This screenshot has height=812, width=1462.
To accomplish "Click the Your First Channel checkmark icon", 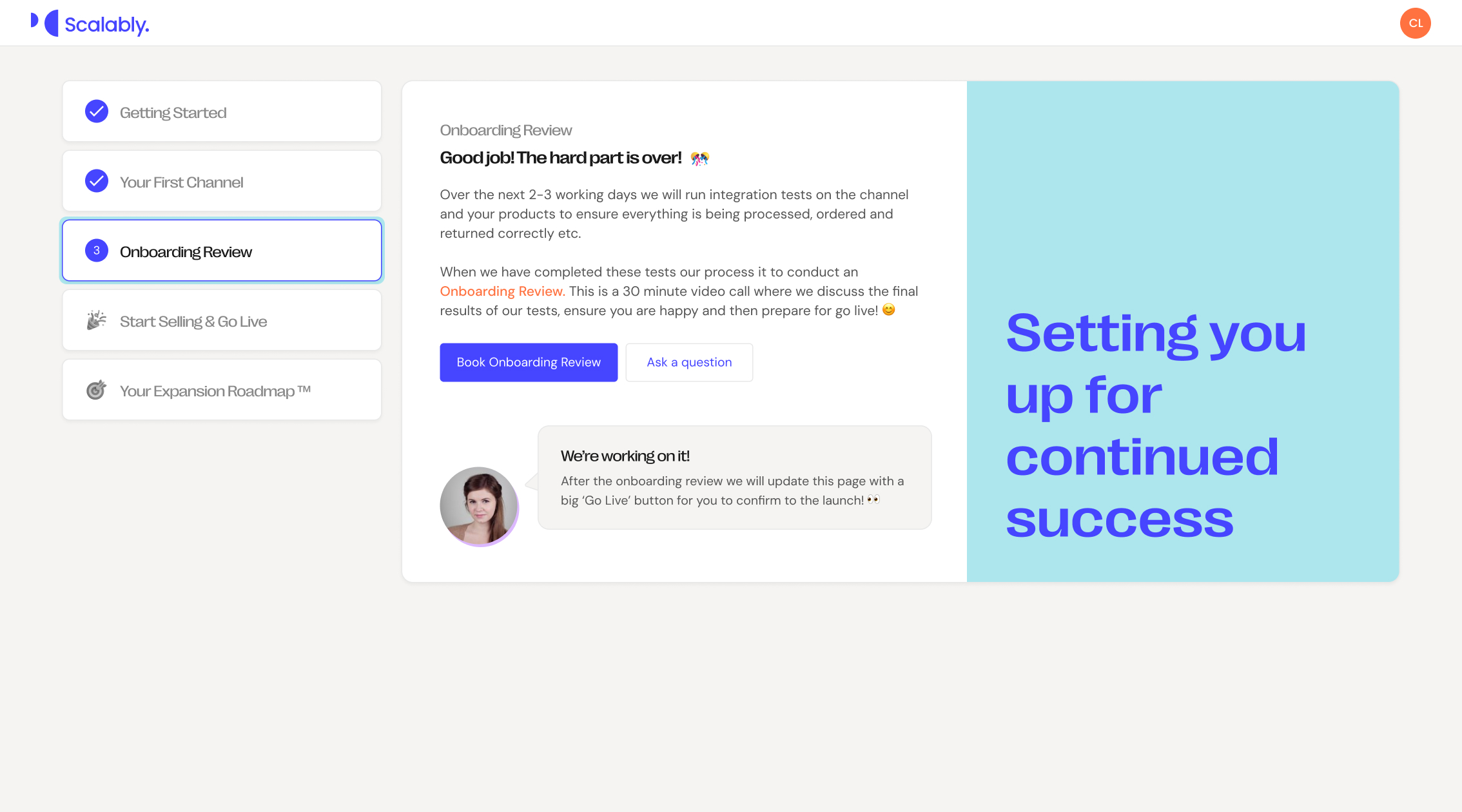I will tap(97, 181).
